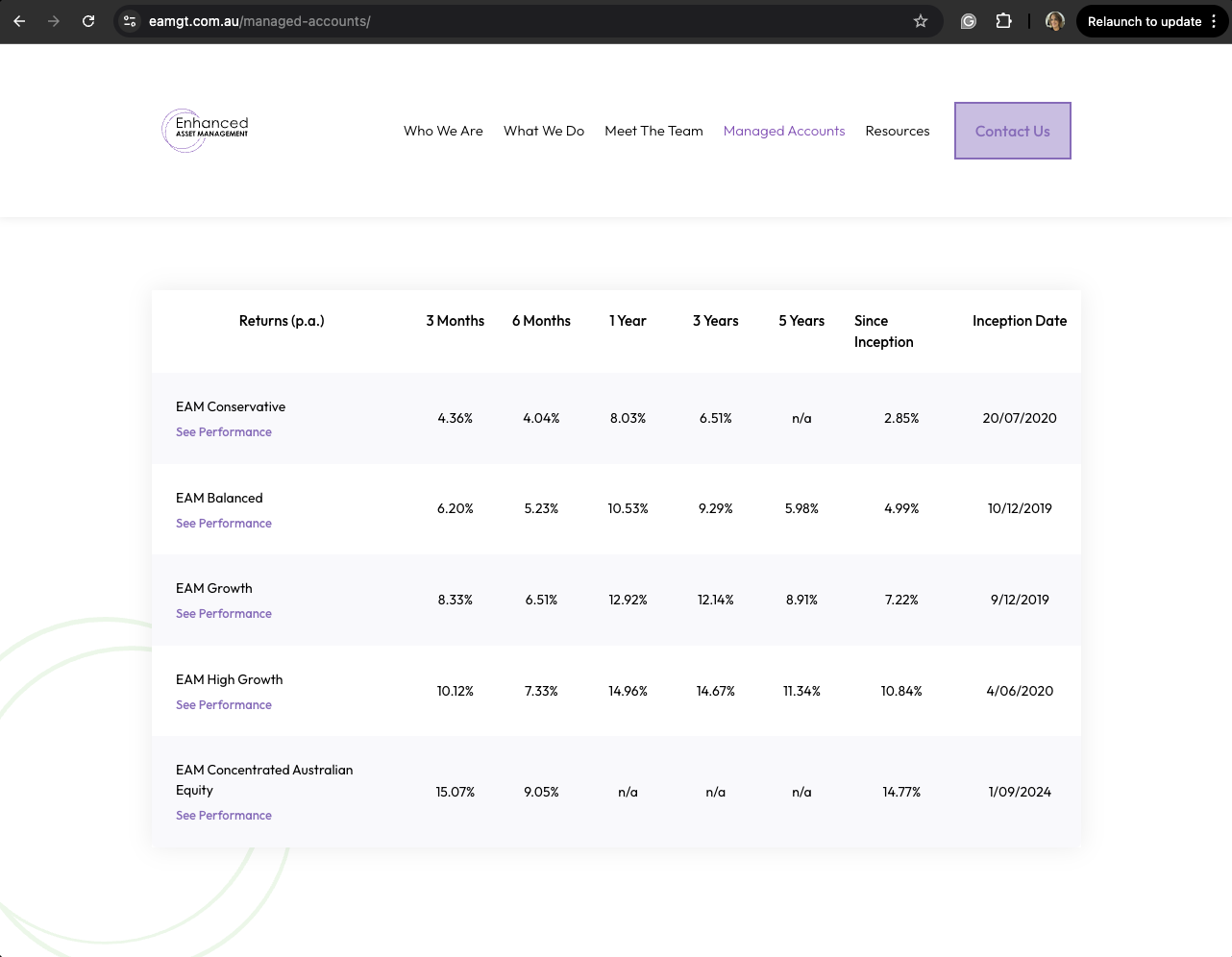Click the Since Inception column header
Screen dimensions: 1232x957
[884, 331]
